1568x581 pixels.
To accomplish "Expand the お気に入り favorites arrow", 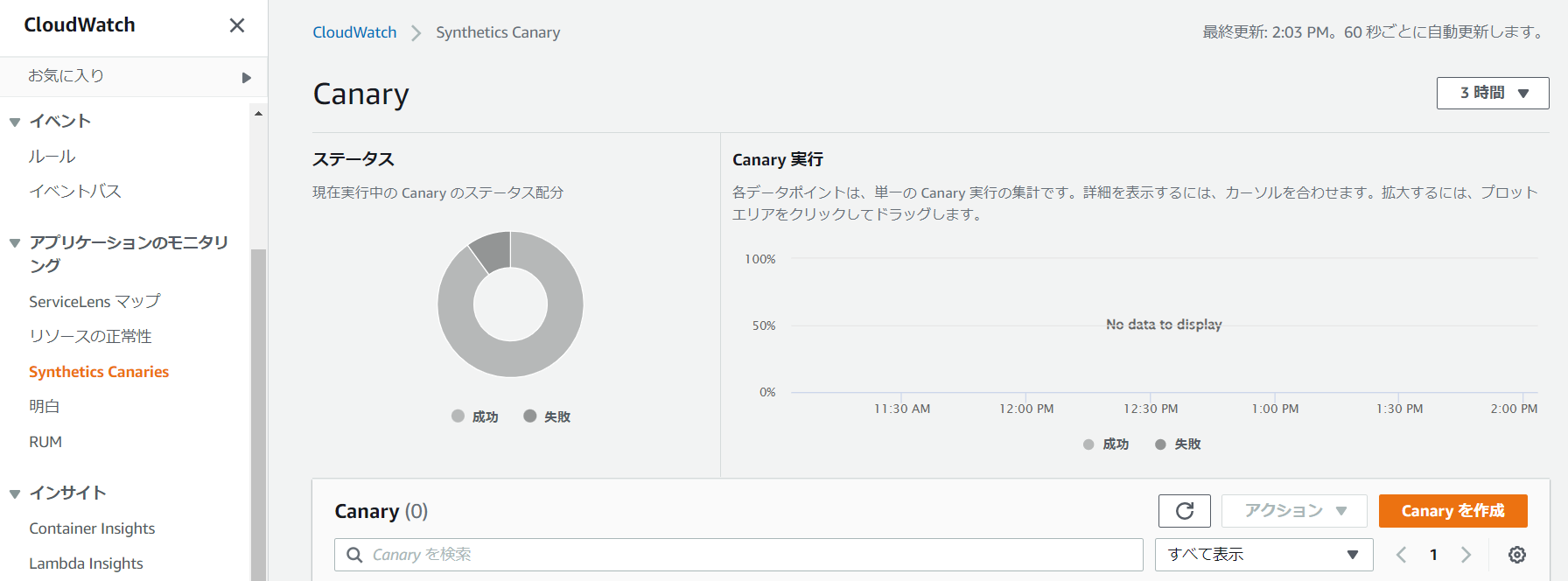I will point(246,77).
